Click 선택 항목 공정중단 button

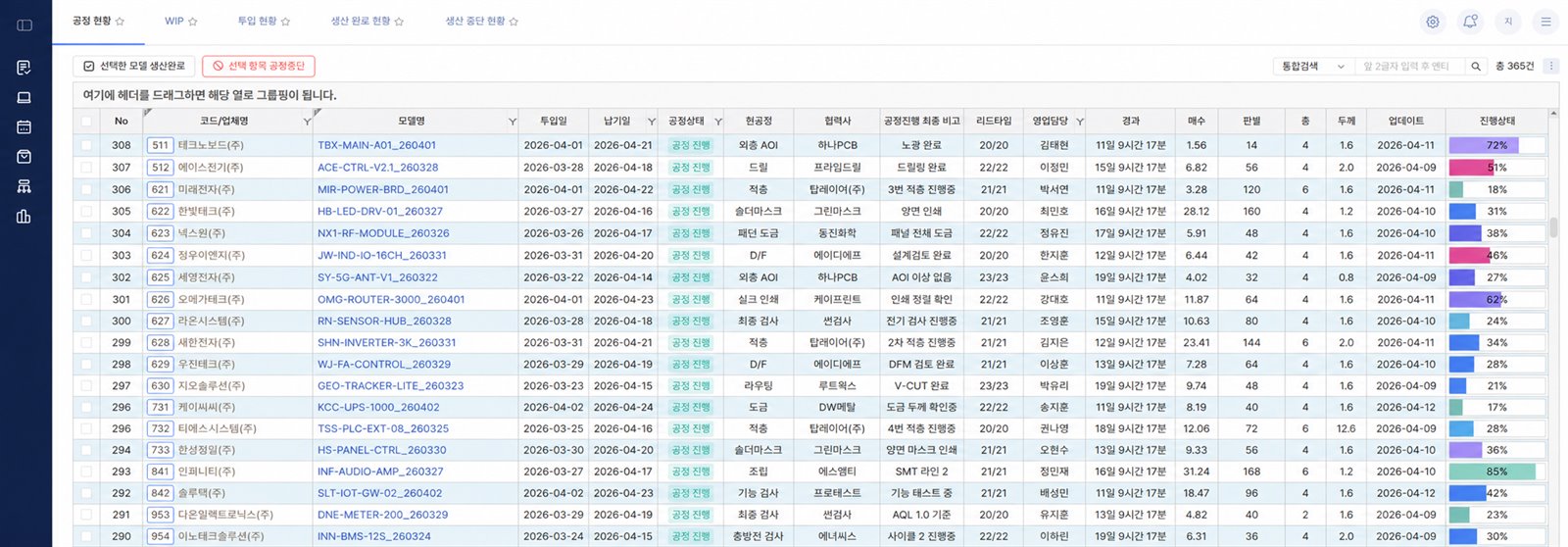coord(259,66)
